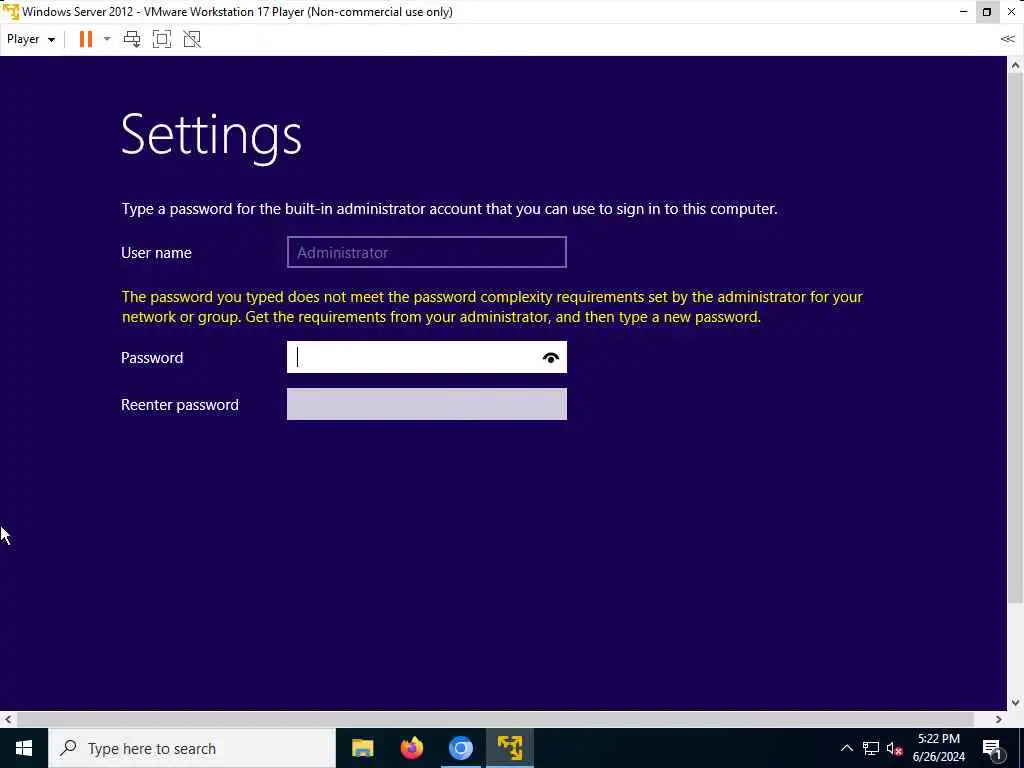Click the Reenter password field
1024x768 pixels.
click(x=426, y=404)
